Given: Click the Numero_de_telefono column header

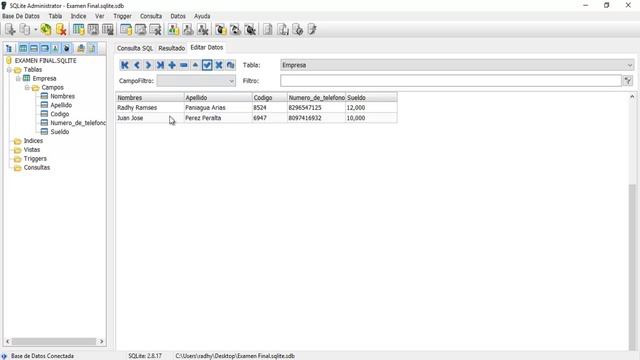Looking at the screenshot, I should click(316, 98).
